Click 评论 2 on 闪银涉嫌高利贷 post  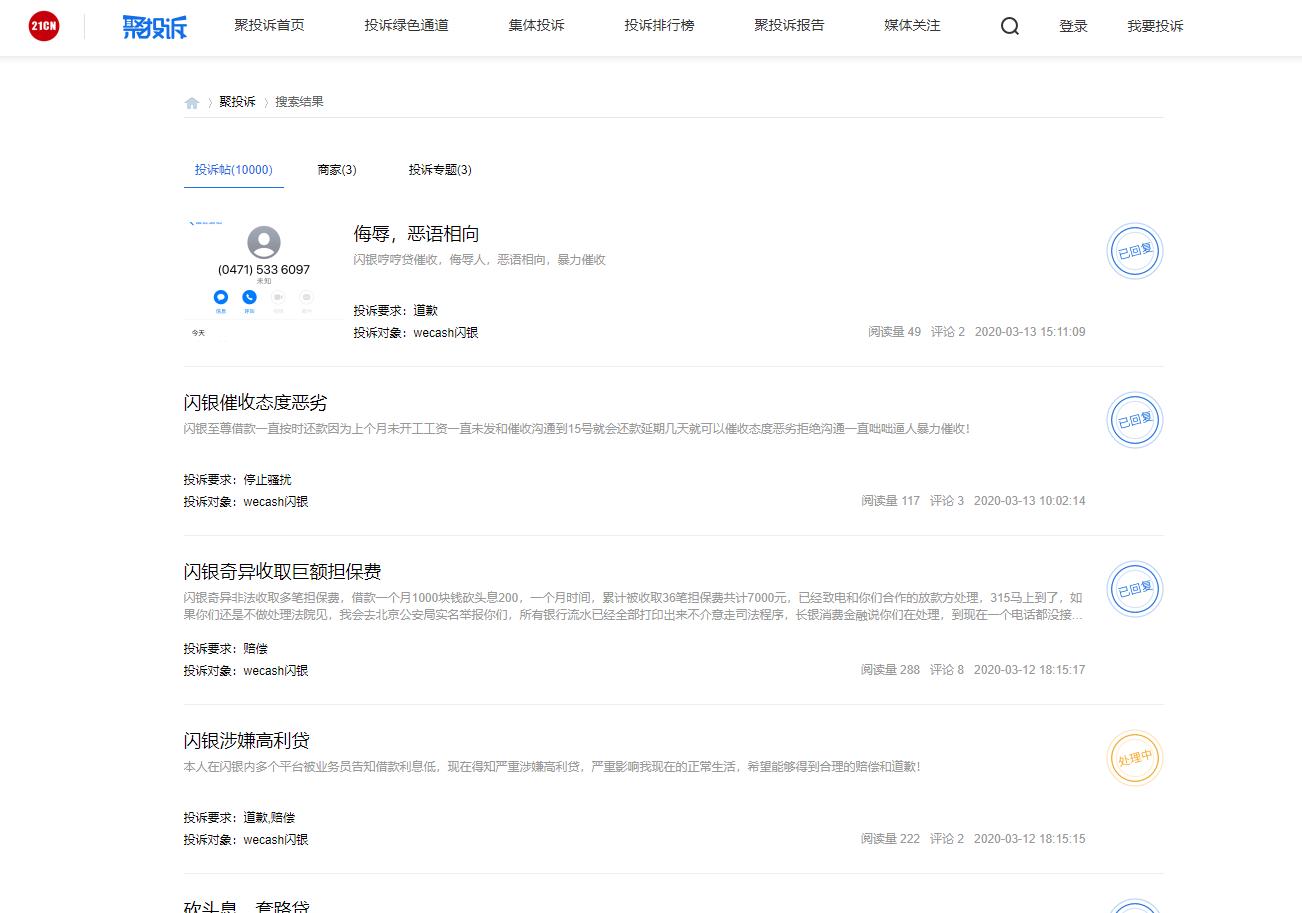tap(947, 839)
